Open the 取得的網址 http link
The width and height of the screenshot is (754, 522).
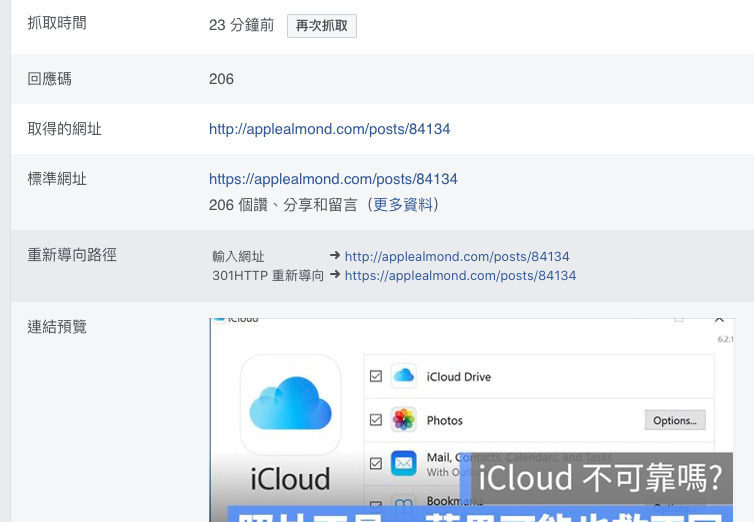(x=329, y=129)
